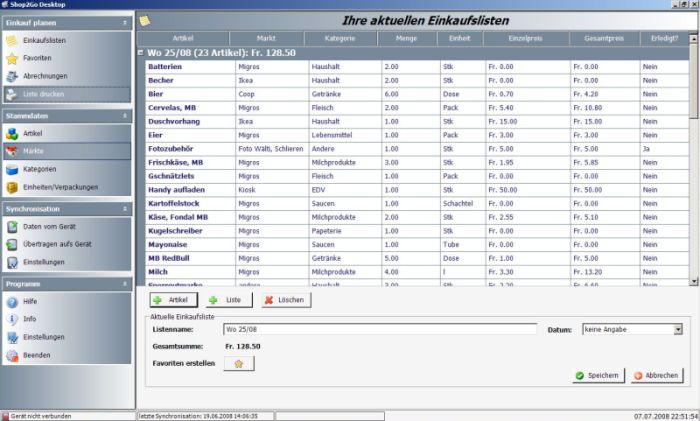This screenshot has height=421, width=700.
Task: Open the Datum dropdown
Action: click(678, 329)
